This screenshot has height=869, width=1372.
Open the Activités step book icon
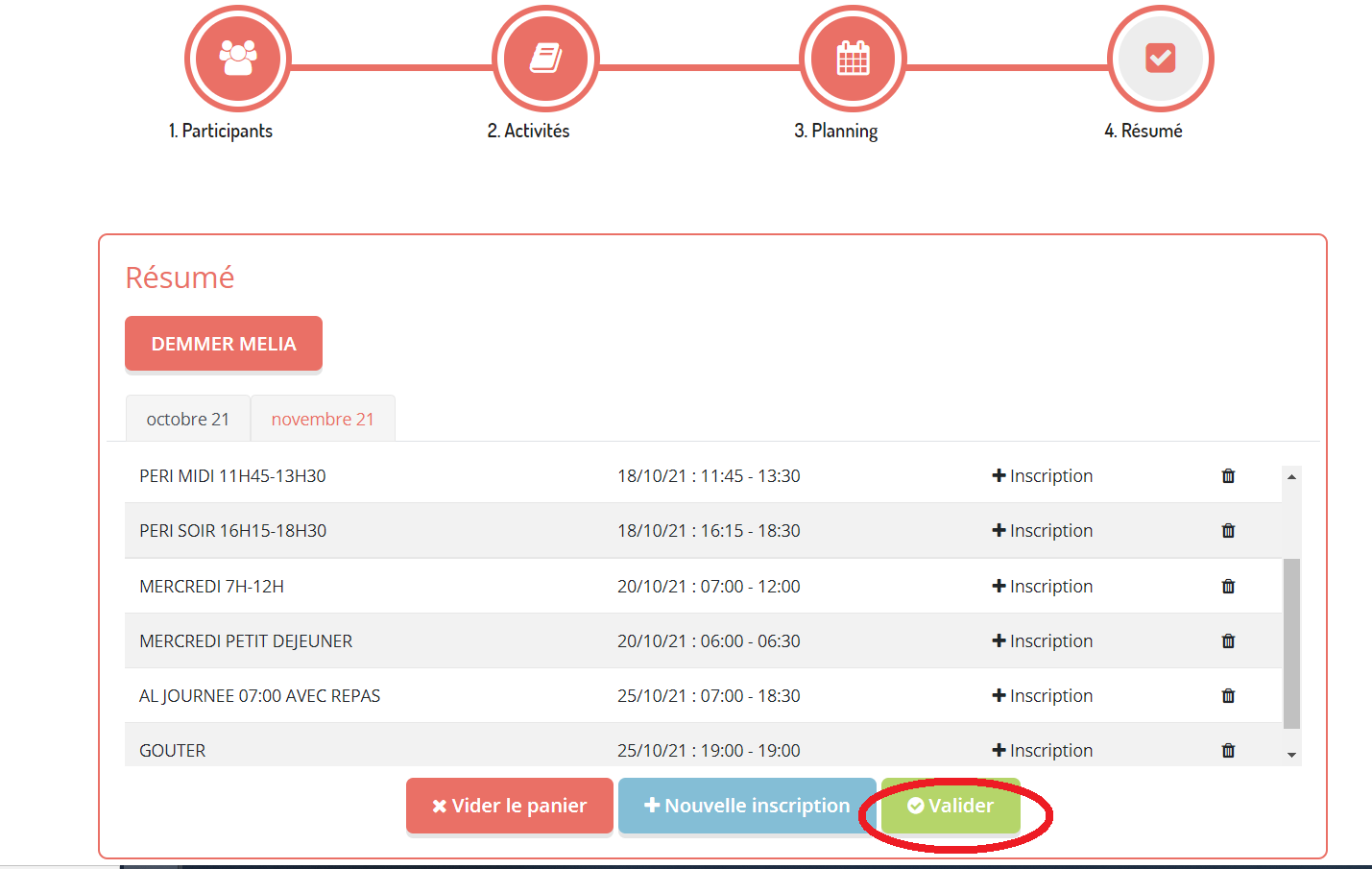545,59
